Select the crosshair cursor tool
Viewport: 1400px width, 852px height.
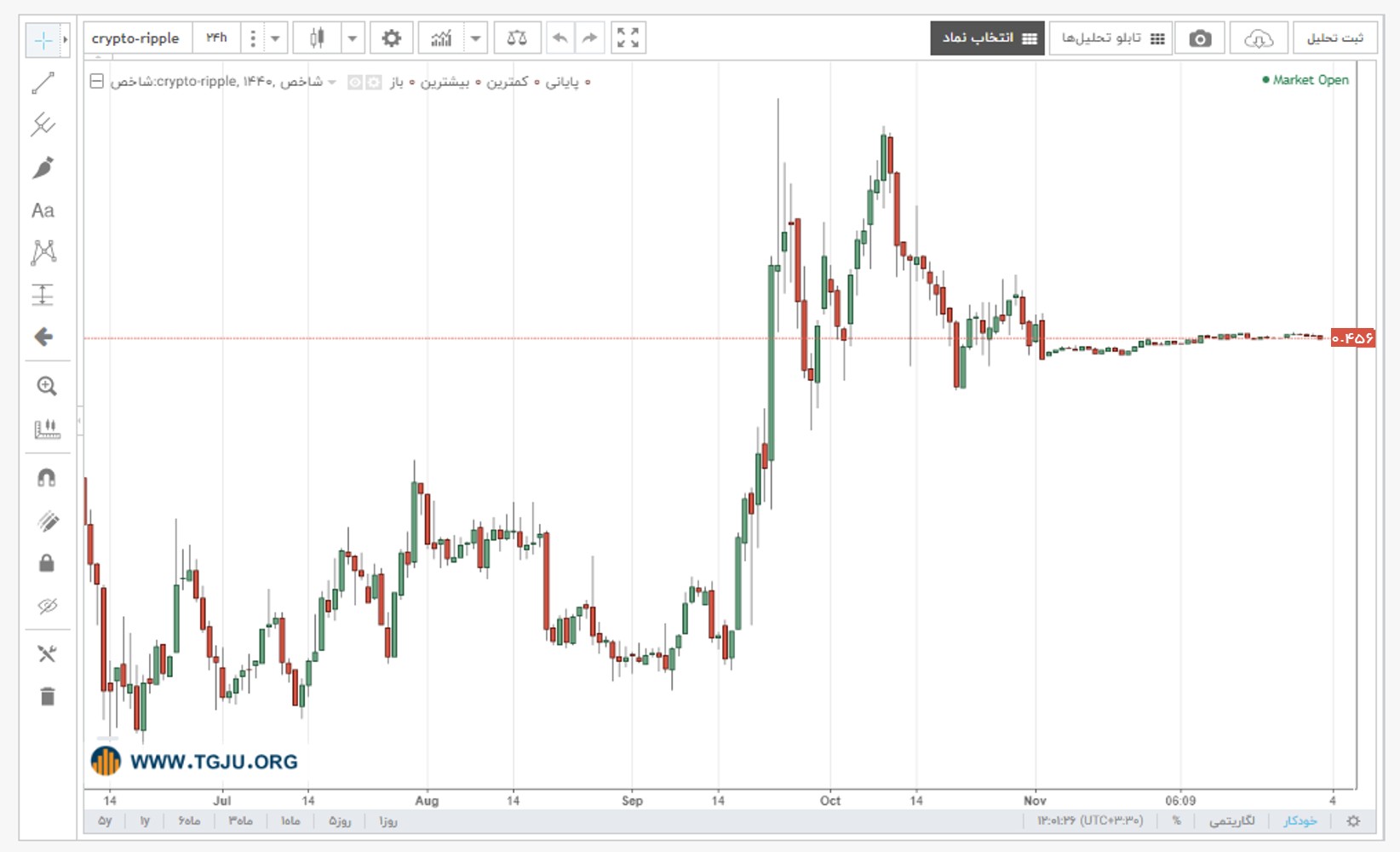pos(43,40)
